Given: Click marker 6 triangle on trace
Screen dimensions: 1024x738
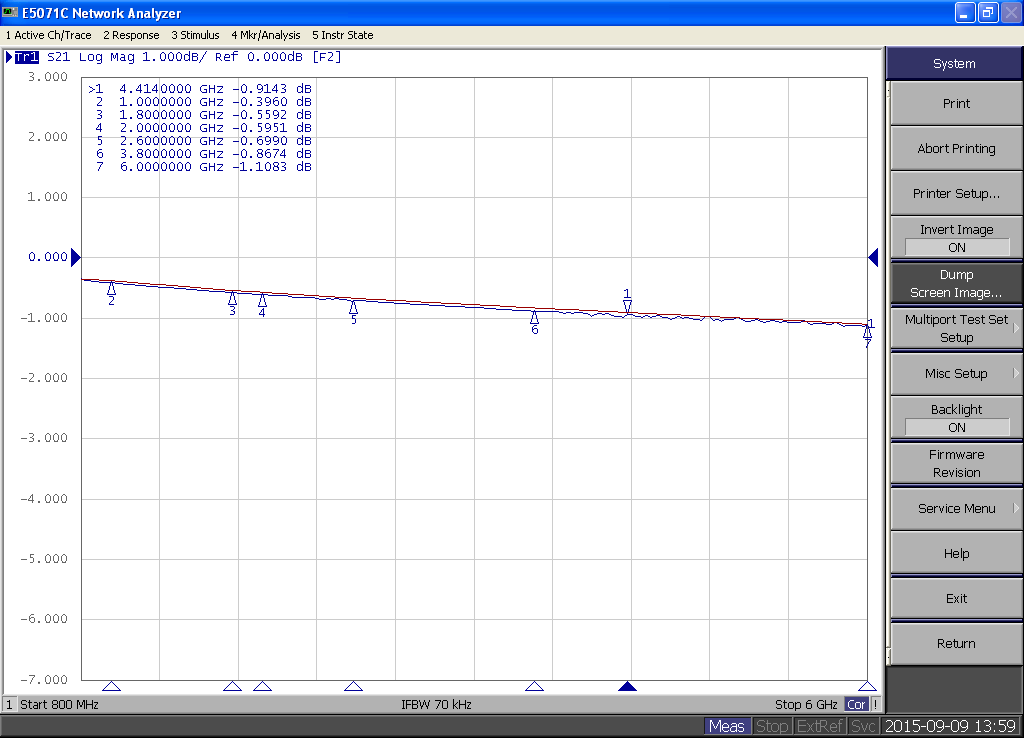Looking at the screenshot, I should pyautogui.click(x=534, y=317).
